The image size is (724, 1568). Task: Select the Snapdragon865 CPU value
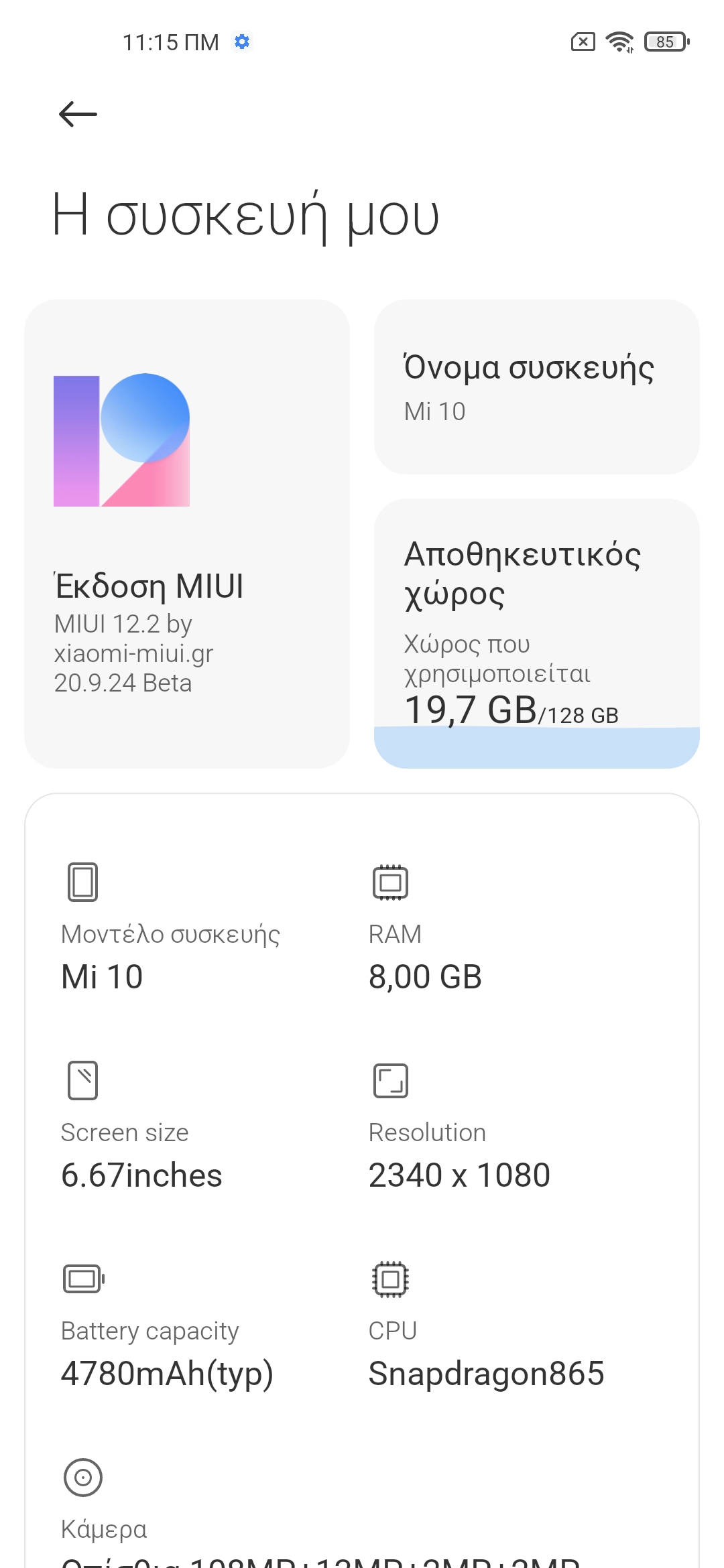486,1373
